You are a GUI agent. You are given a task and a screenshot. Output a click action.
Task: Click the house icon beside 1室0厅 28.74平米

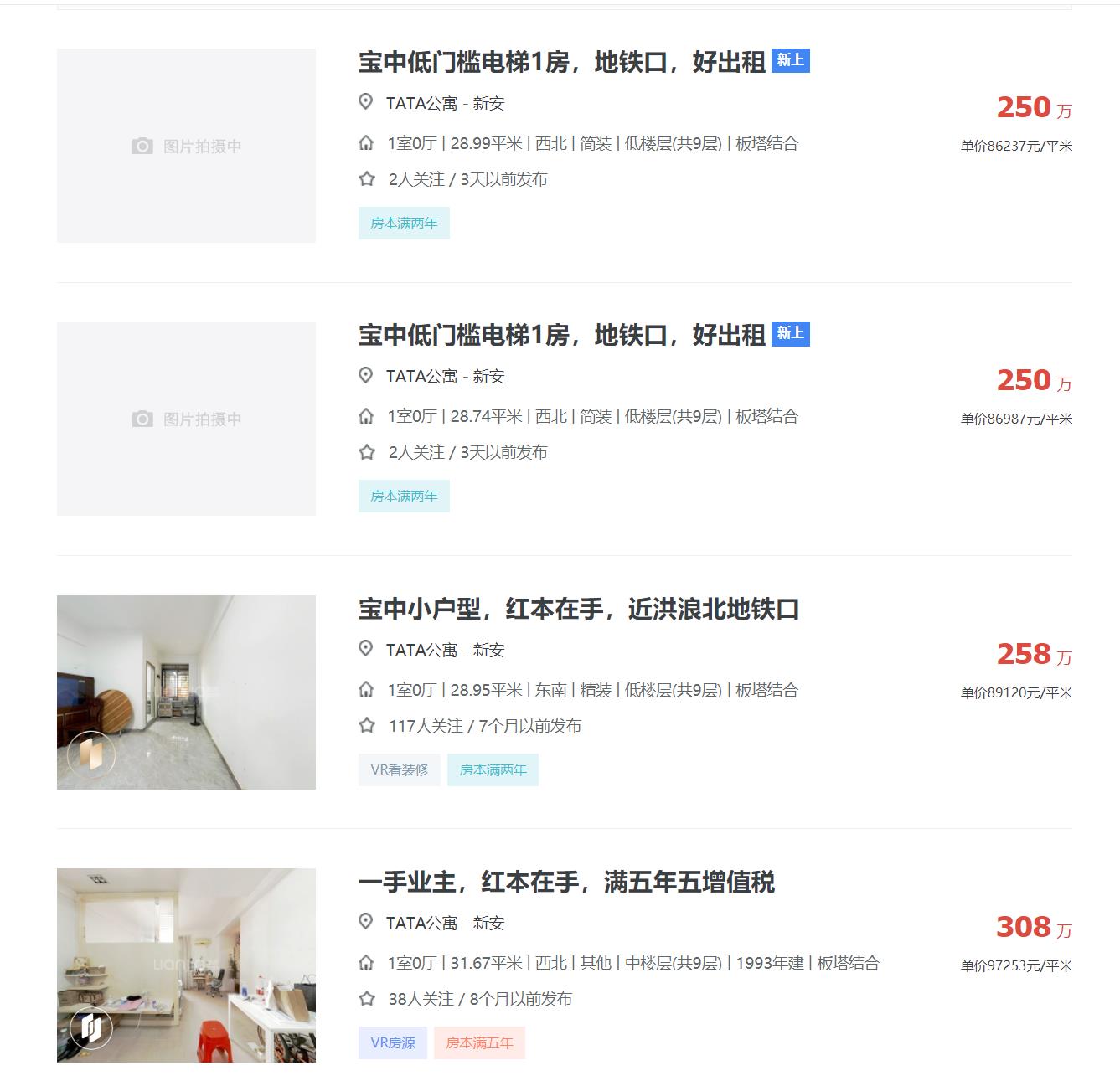point(366,416)
